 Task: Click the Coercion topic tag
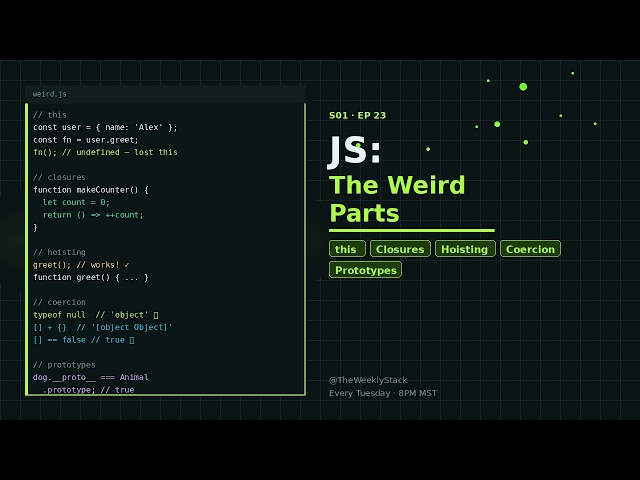[x=530, y=249]
